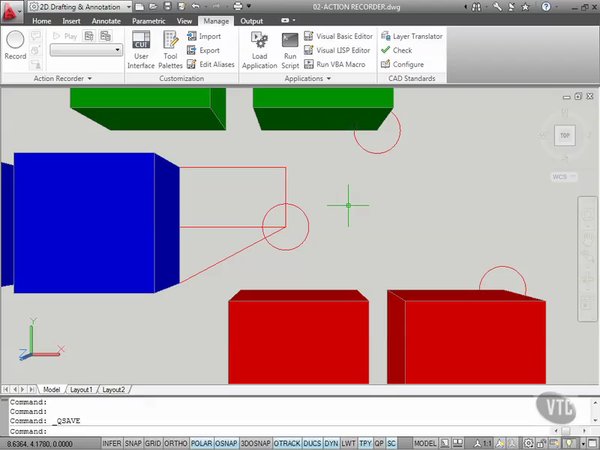The height and width of the screenshot is (450, 600).
Task: Open the status bar menu arrow
Action: (583, 444)
